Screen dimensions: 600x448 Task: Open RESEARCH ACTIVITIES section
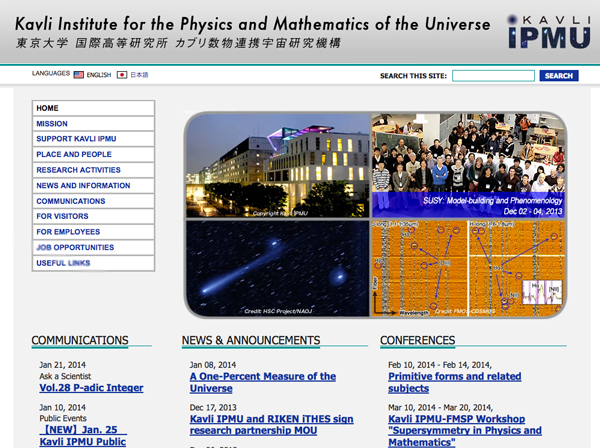(93, 170)
